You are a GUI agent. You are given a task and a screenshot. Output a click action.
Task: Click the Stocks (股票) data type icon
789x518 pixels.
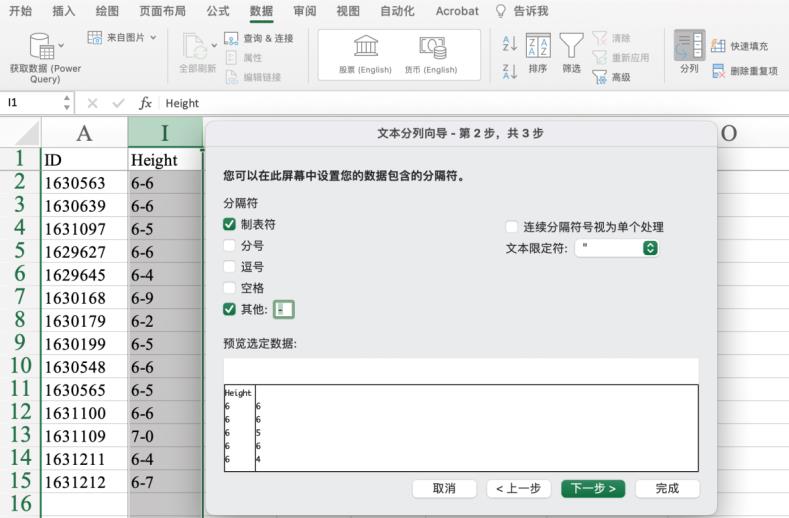[360, 47]
